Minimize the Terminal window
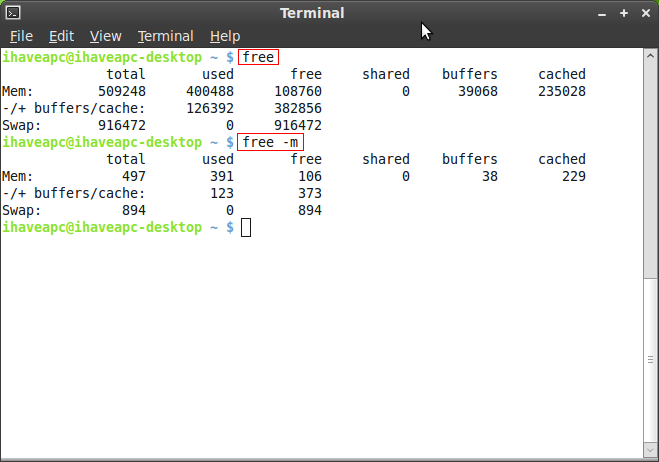659x462 pixels. point(602,13)
